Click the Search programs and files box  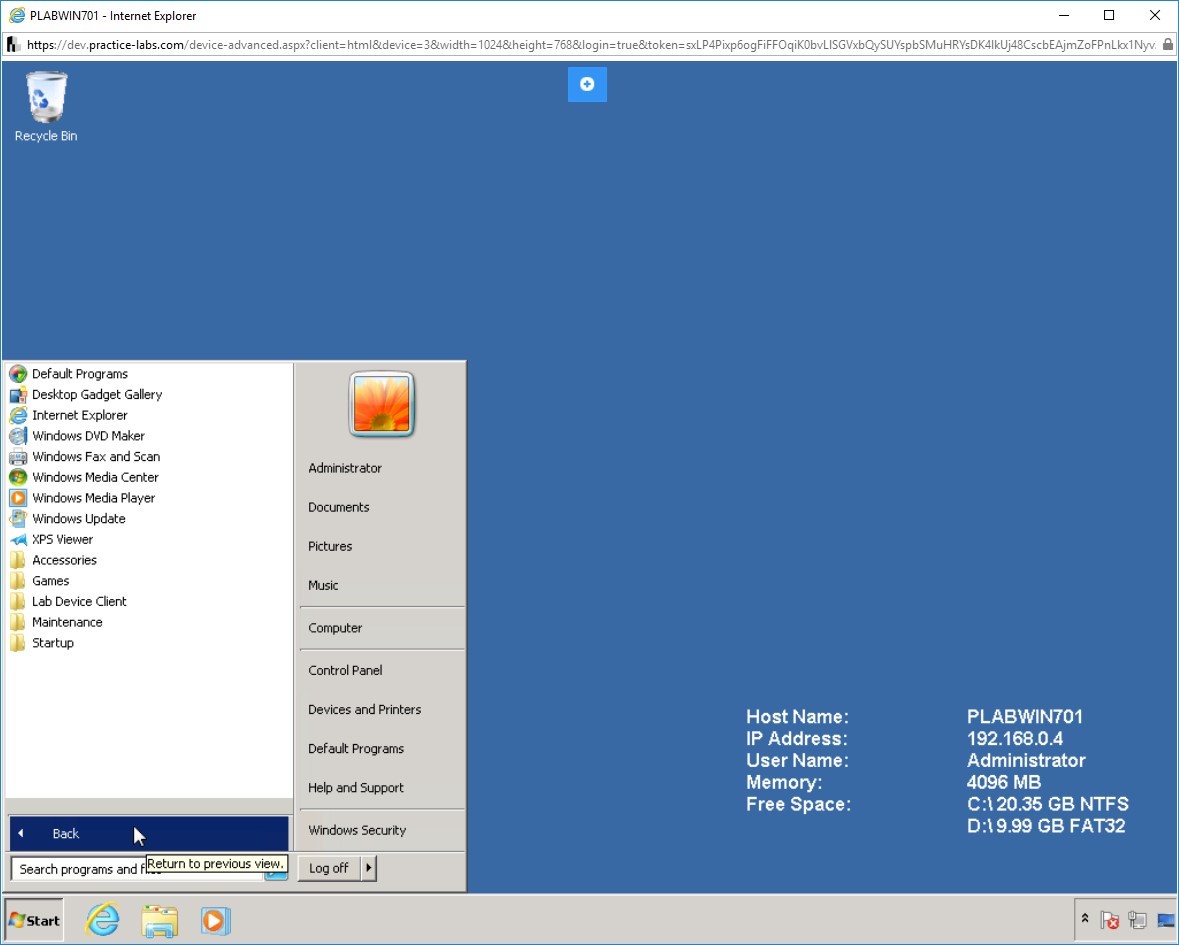[138, 868]
